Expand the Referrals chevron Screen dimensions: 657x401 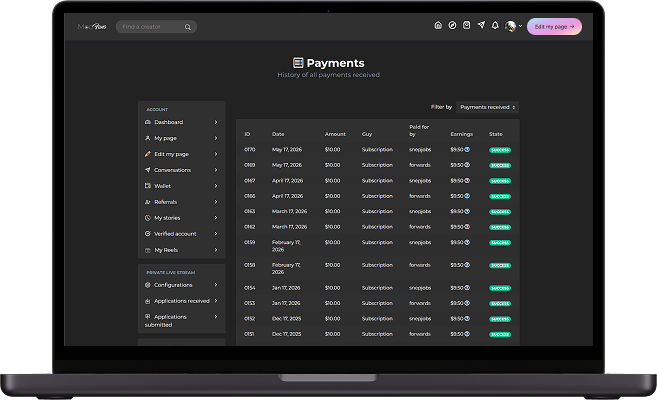pos(216,202)
